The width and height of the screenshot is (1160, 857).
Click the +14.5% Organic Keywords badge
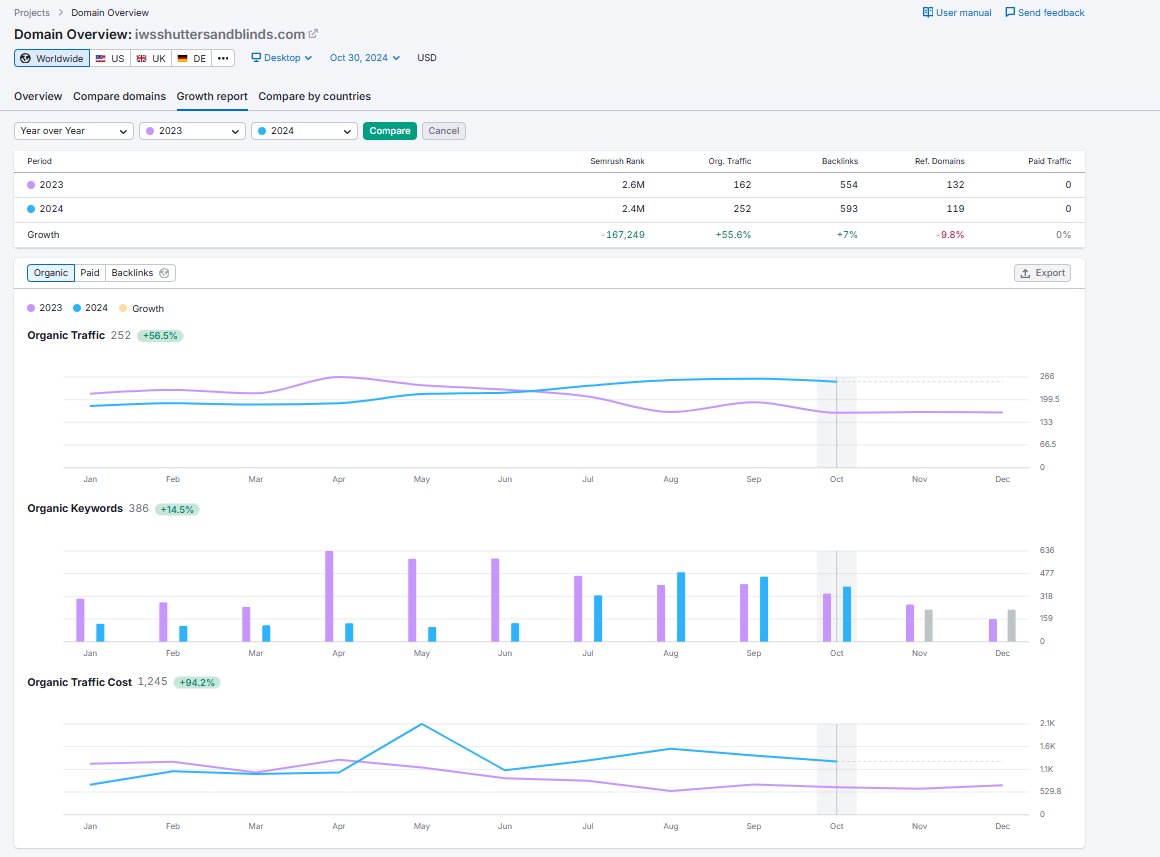pyautogui.click(x=177, y=509)
